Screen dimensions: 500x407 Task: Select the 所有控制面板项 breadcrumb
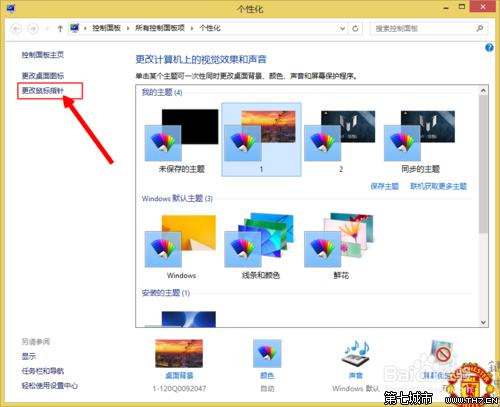coord(160,28)
